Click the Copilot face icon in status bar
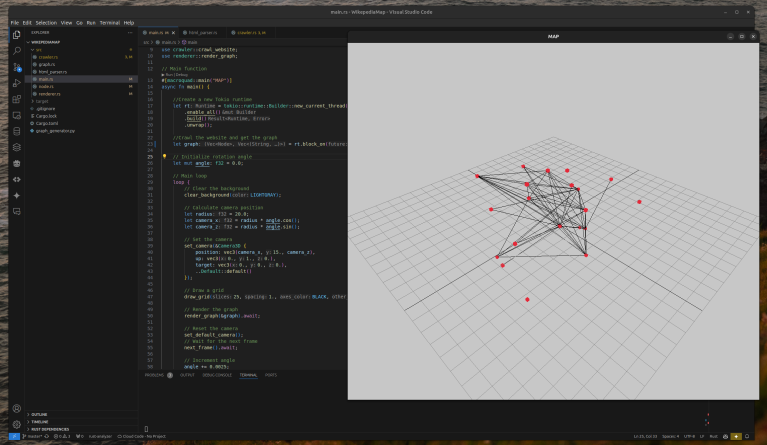 click(725, 436)
